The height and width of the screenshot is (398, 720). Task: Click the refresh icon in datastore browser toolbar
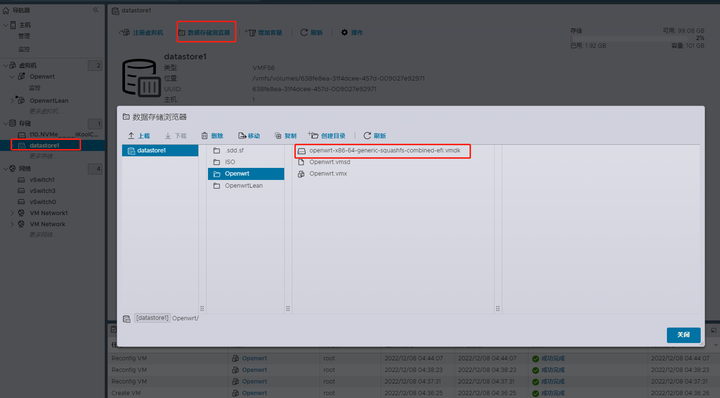367,135
